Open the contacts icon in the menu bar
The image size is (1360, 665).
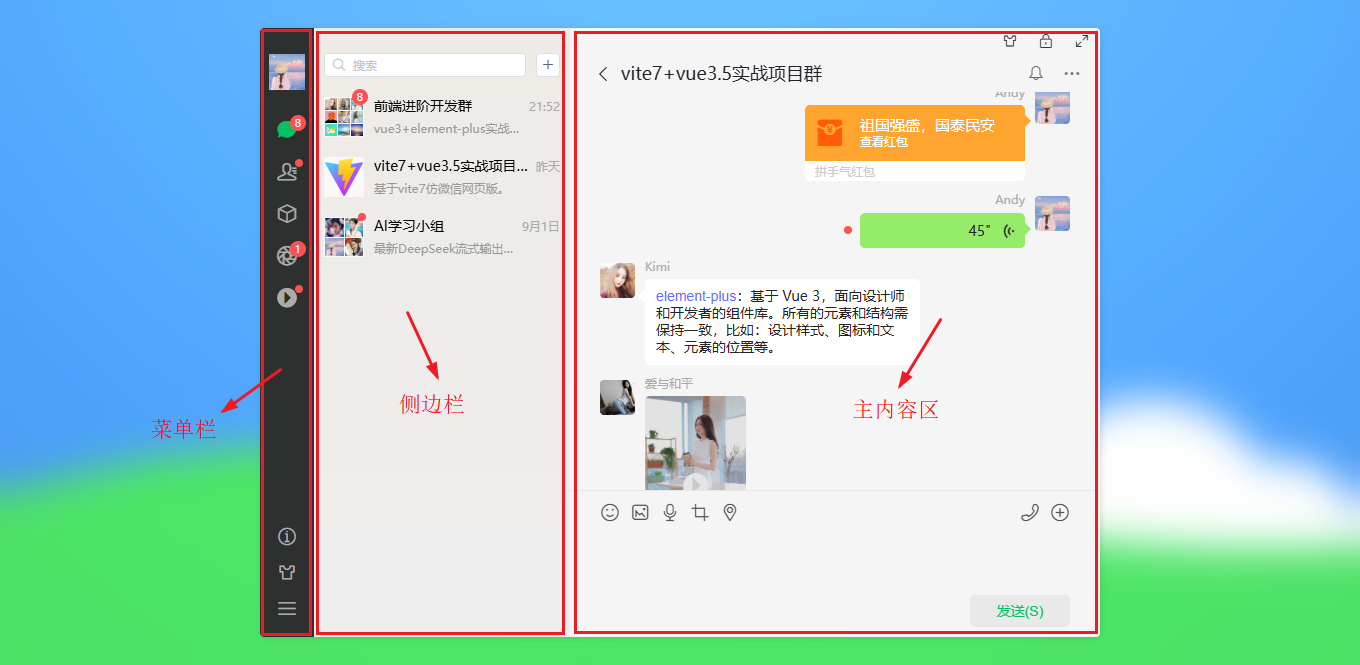pos(287,172)
